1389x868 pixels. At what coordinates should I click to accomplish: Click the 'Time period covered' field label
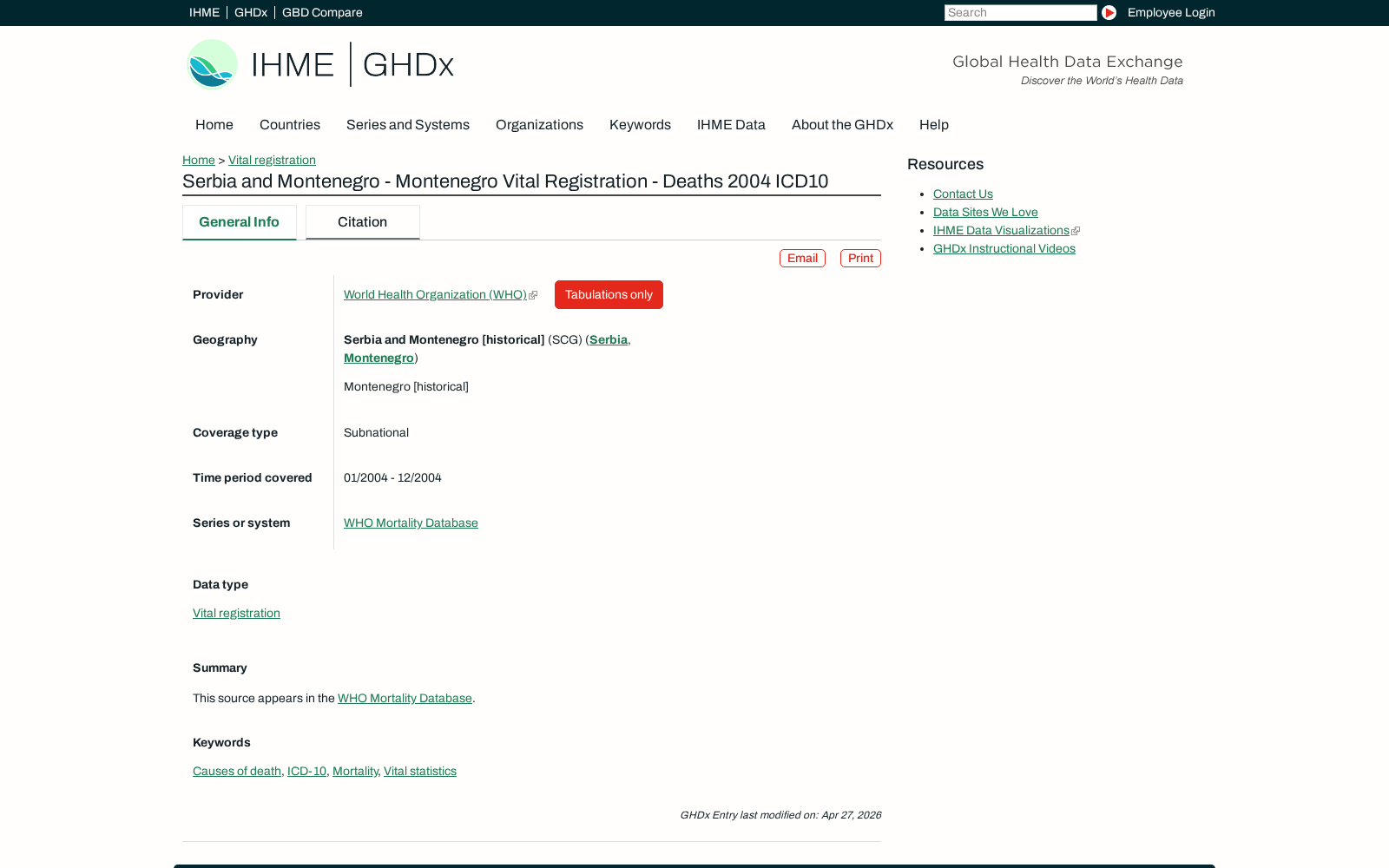click(x=253, y=478)
